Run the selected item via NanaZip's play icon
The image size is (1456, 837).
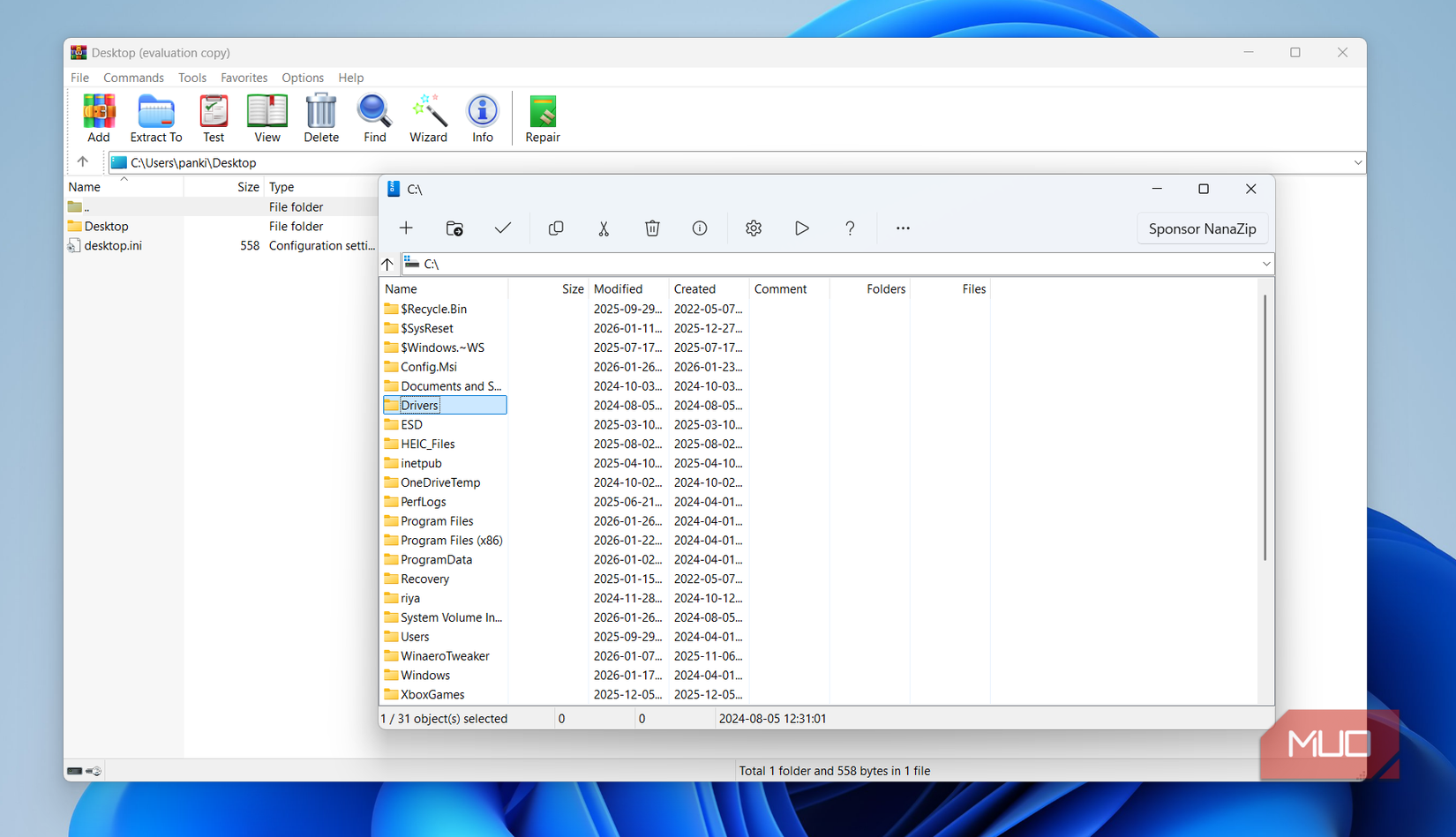(801, 228)
